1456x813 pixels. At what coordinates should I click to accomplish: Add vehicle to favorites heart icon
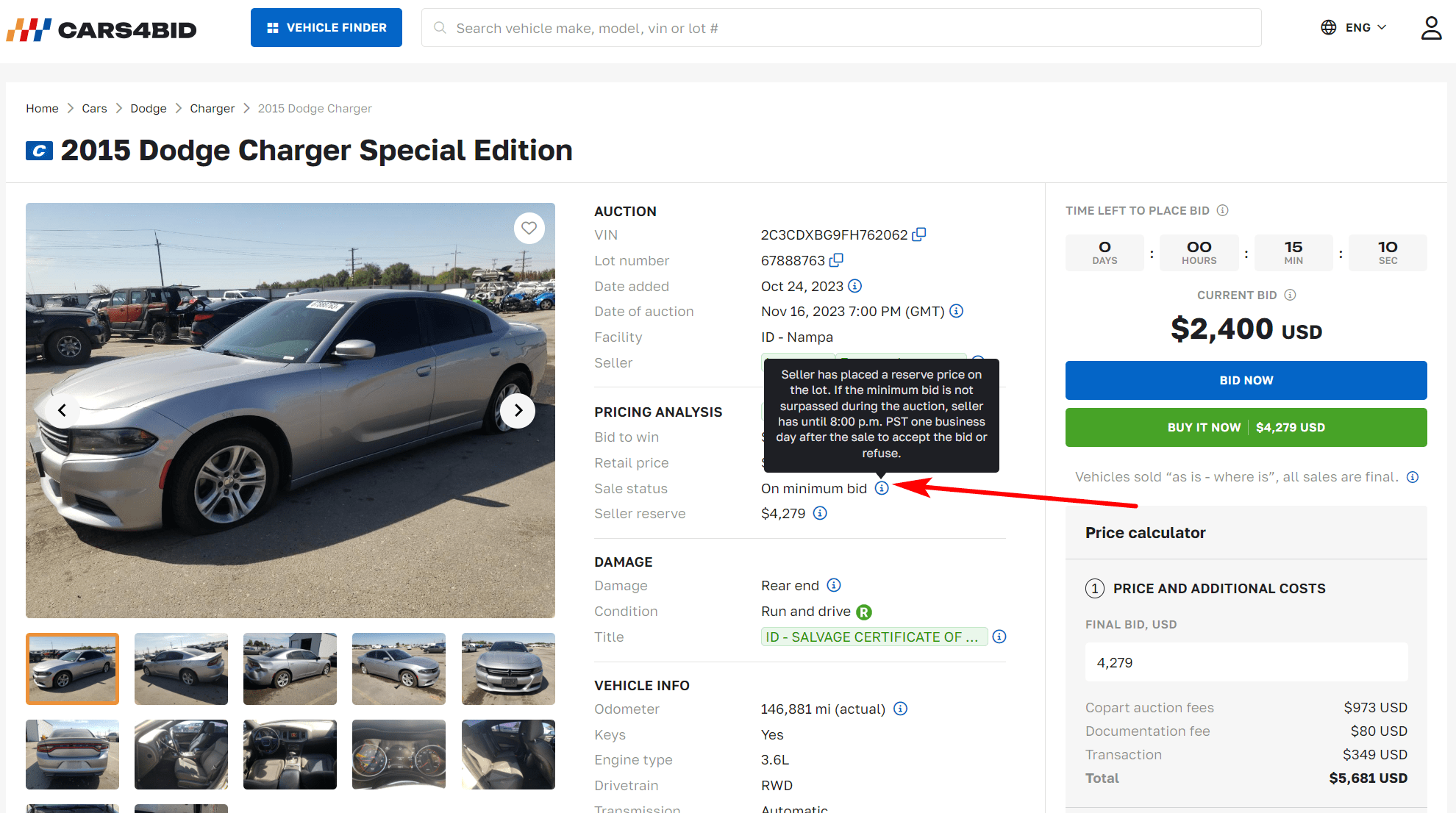529,228
